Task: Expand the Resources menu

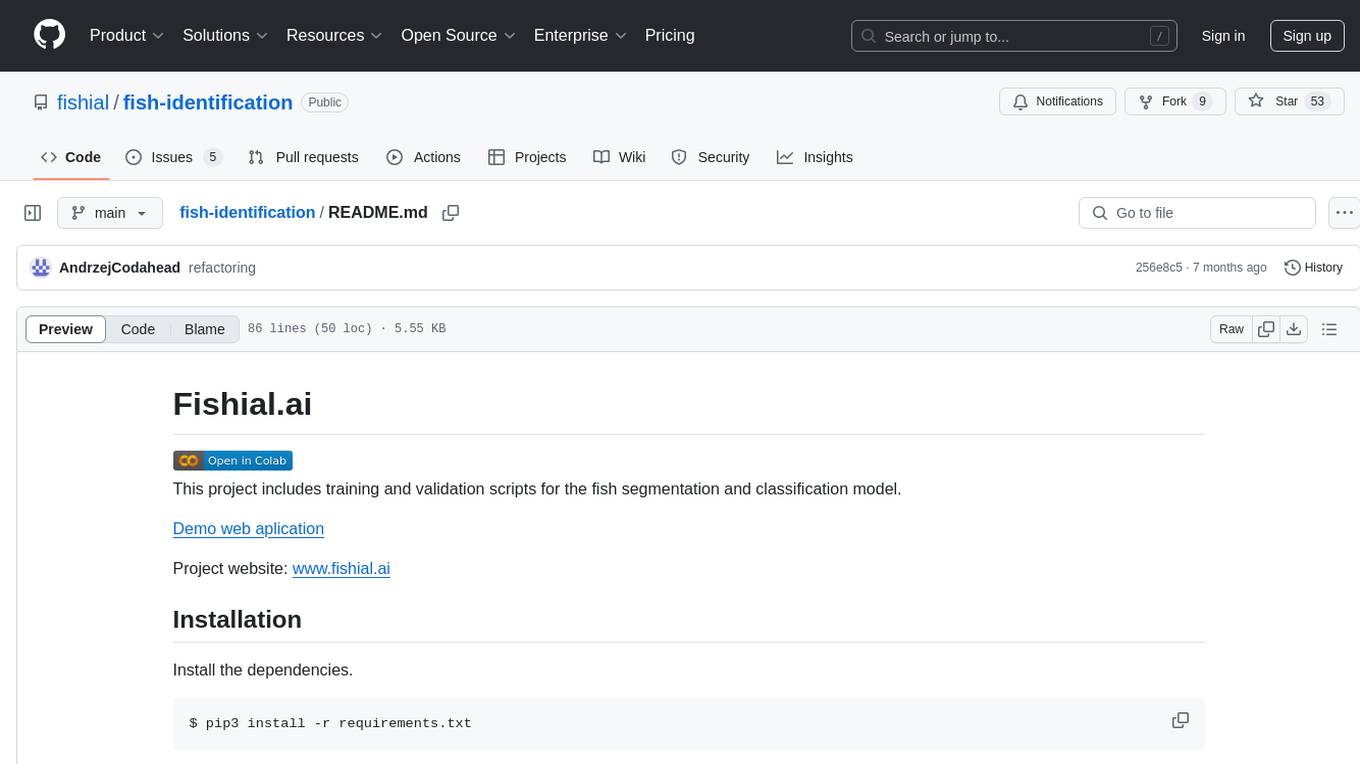Action: 334,35
